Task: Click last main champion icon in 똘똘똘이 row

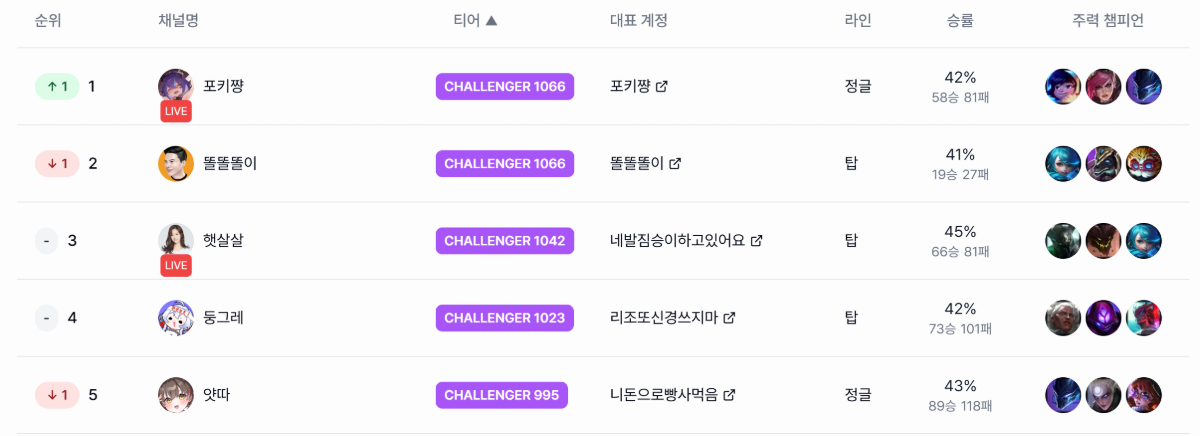Action: 1144,164
